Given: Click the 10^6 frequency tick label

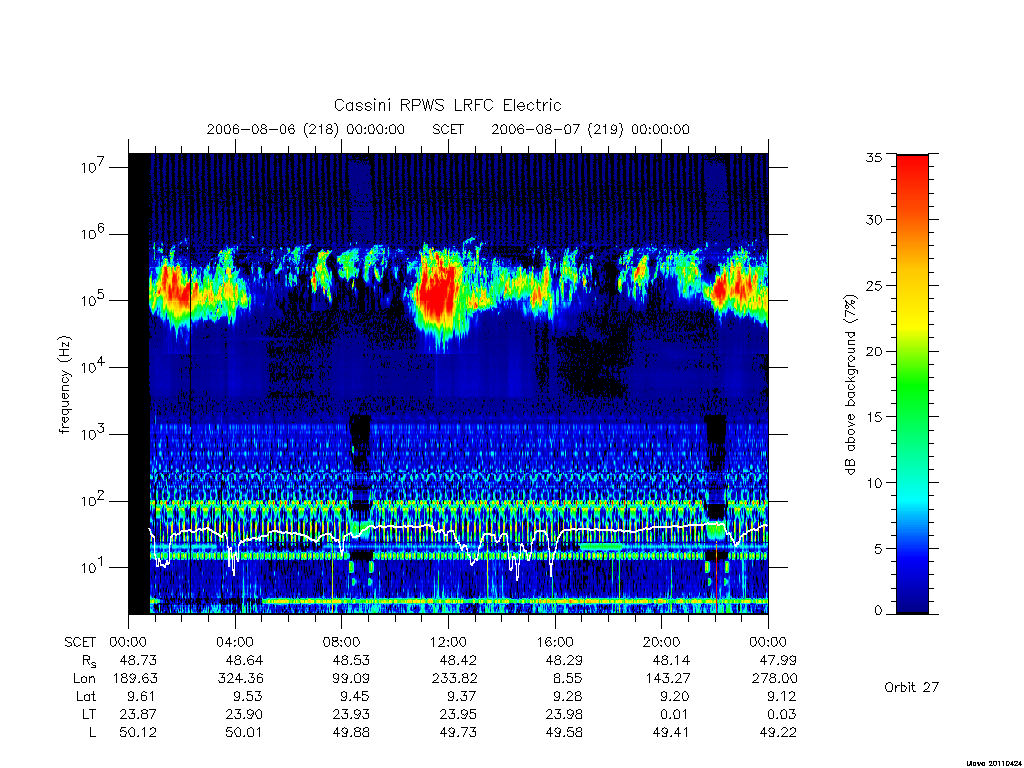Looking at the screenshot, I should [94, 233].
